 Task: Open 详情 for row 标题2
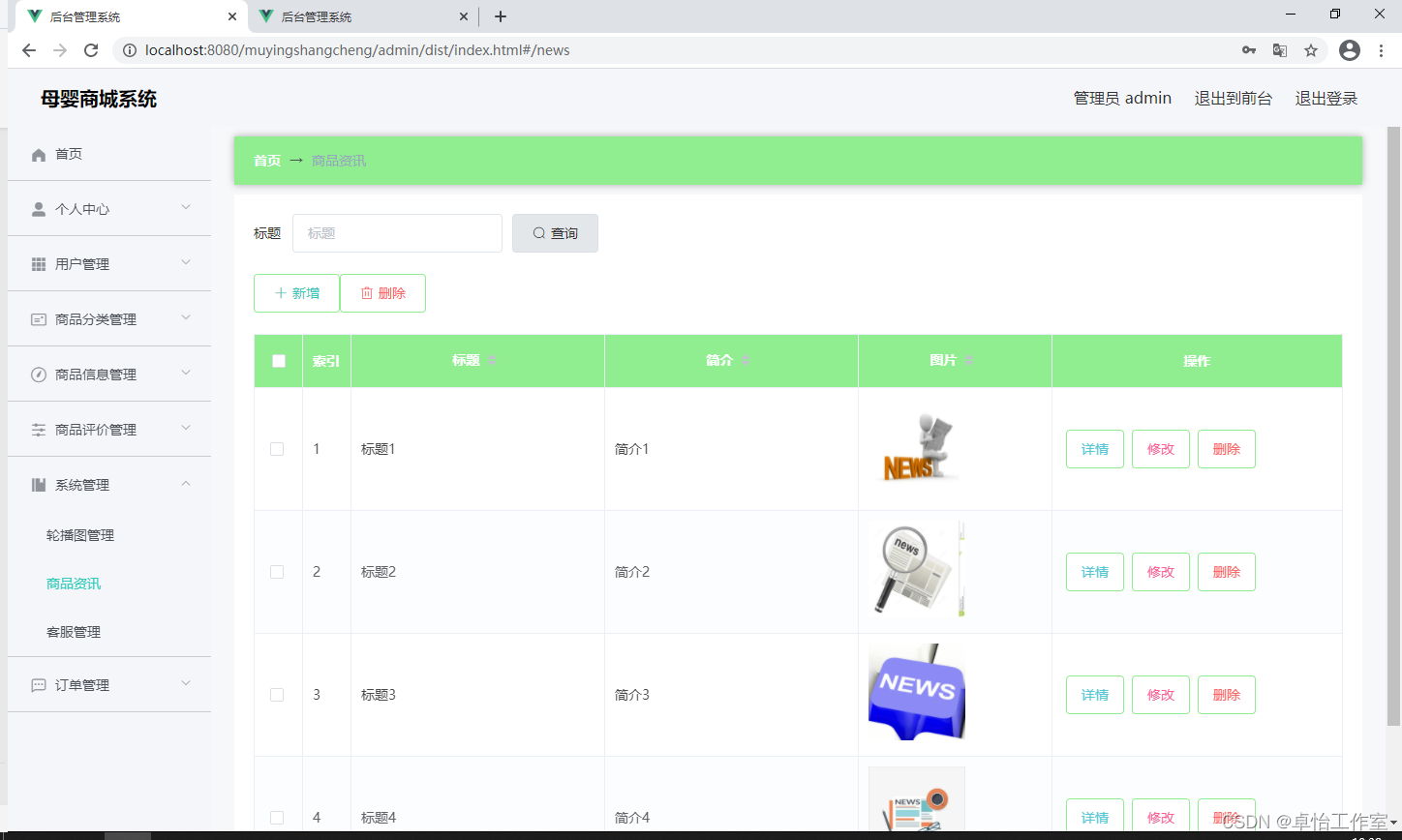1094,572
